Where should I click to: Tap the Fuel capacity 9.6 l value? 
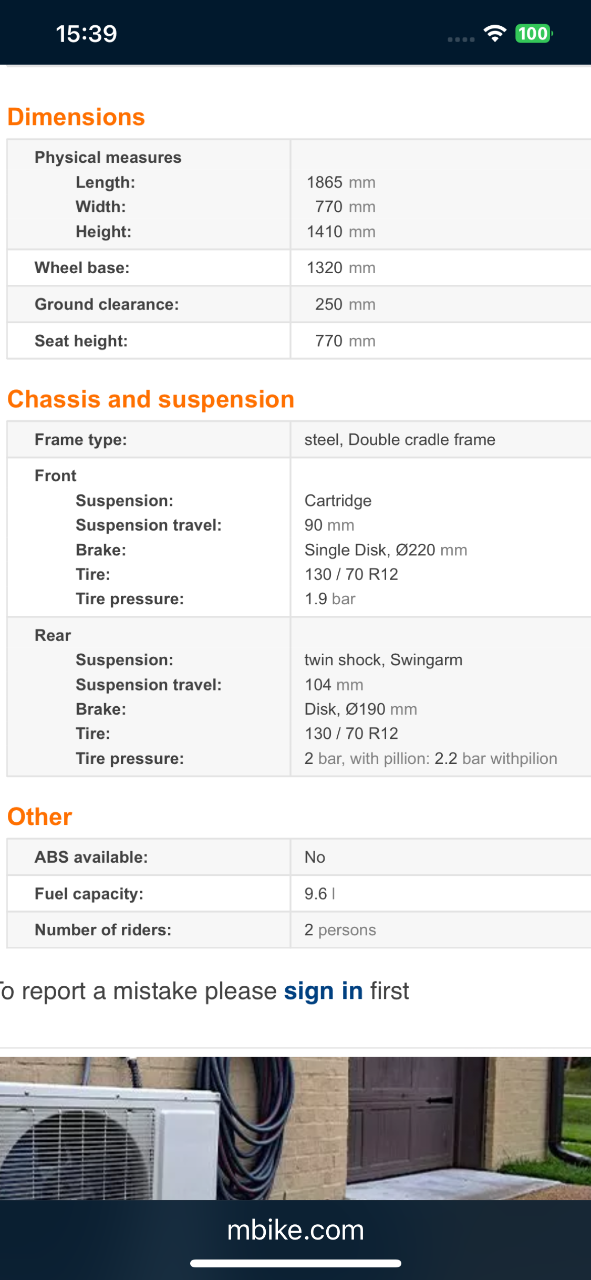(x=320, y=894)
